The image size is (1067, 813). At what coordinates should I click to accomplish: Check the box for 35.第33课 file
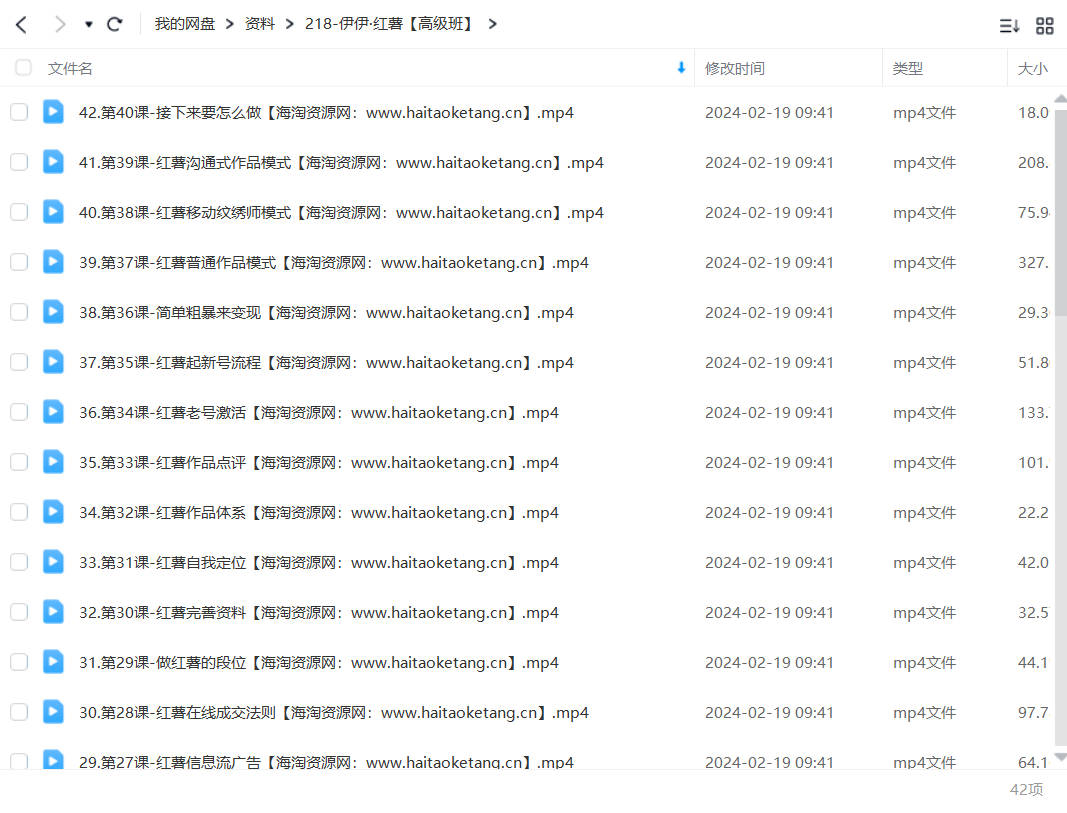19,462
